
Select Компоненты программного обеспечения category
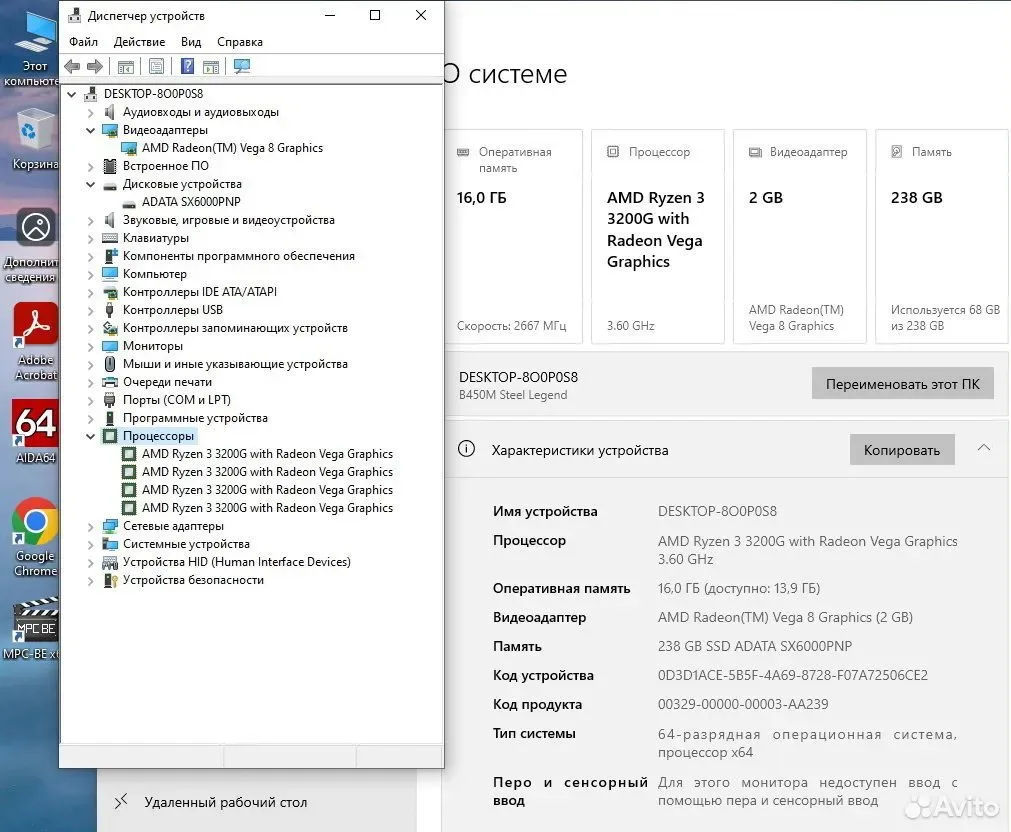(239, 256)
